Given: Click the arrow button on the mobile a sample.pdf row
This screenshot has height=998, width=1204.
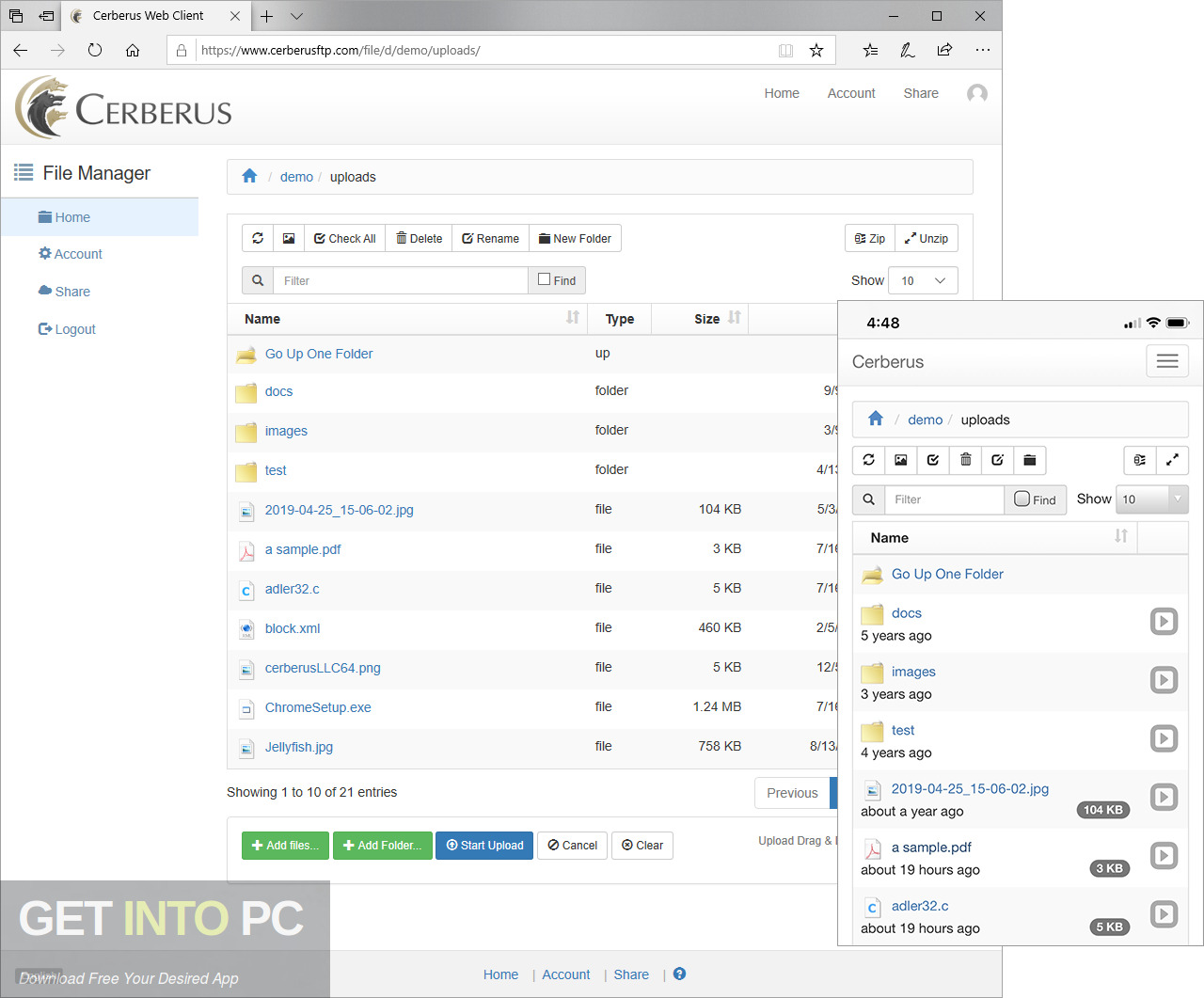Looking at the screenshot, I should [1164, 856].
